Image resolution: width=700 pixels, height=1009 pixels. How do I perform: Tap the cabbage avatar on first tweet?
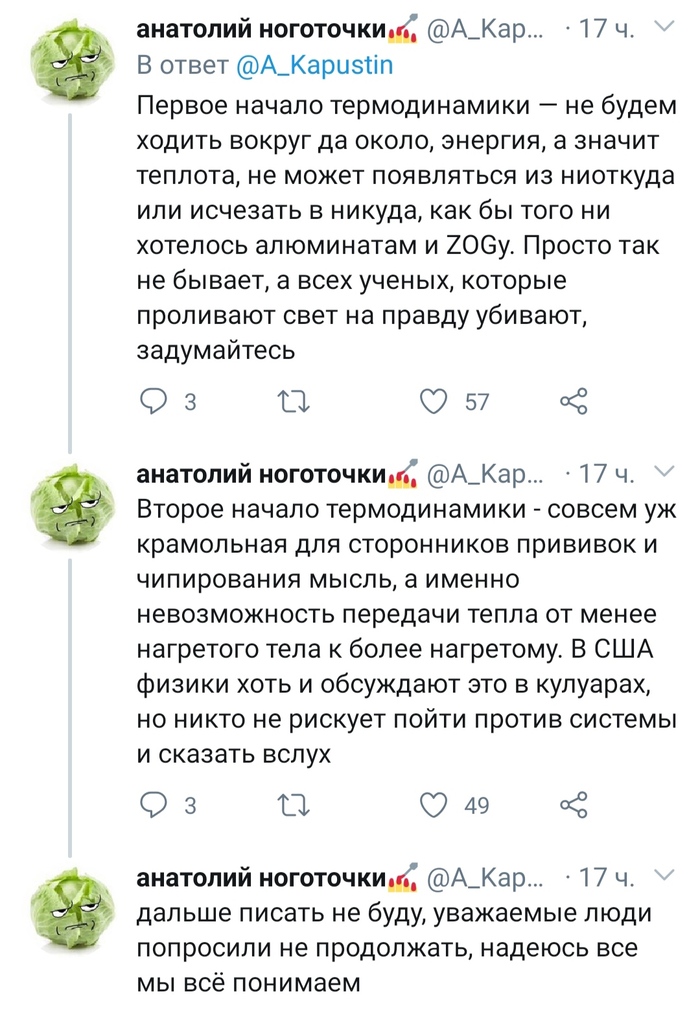pyautogui.click(x=68, y=64)
